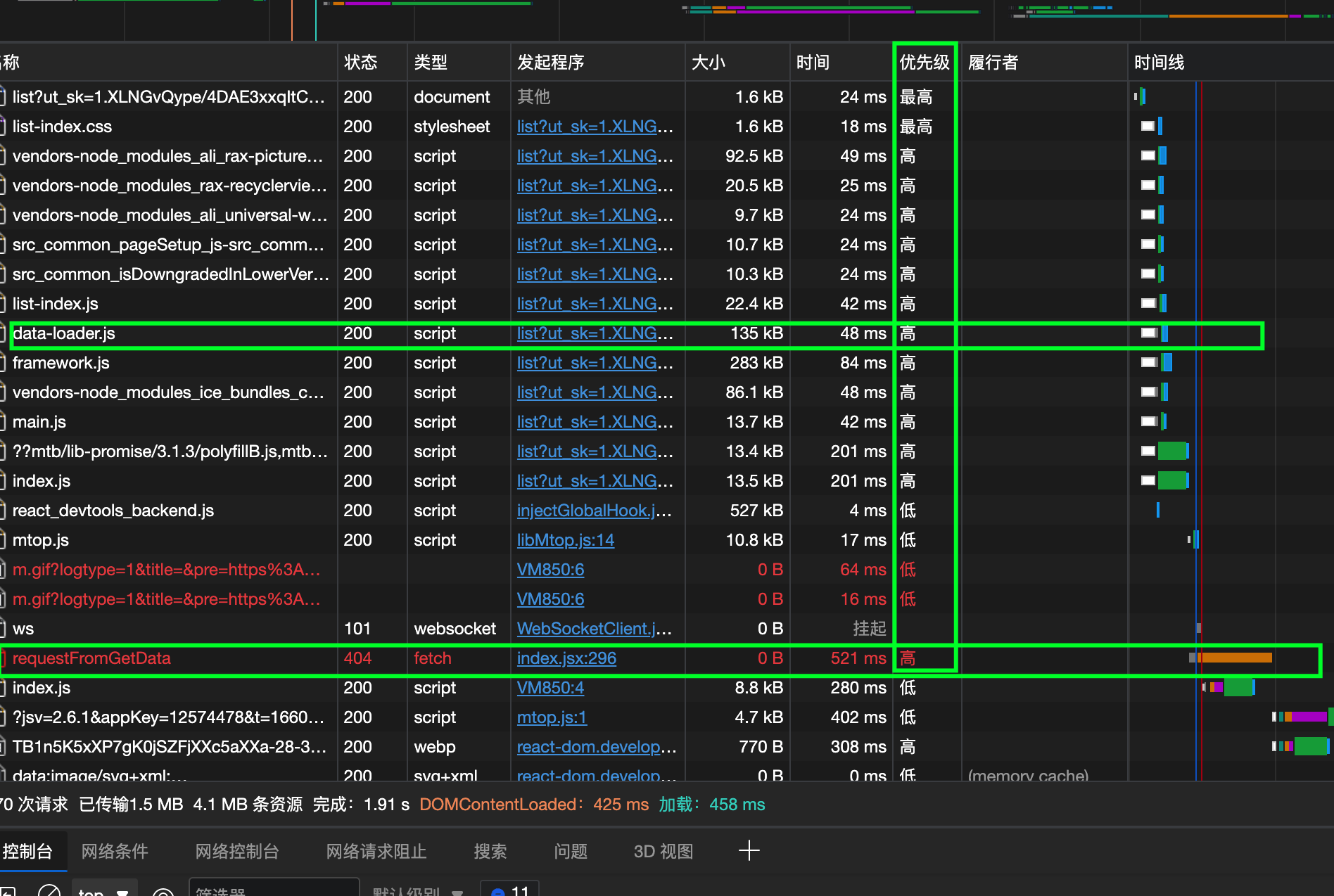Click the stylesheet icon beside list-index.css

click(4, 127)
